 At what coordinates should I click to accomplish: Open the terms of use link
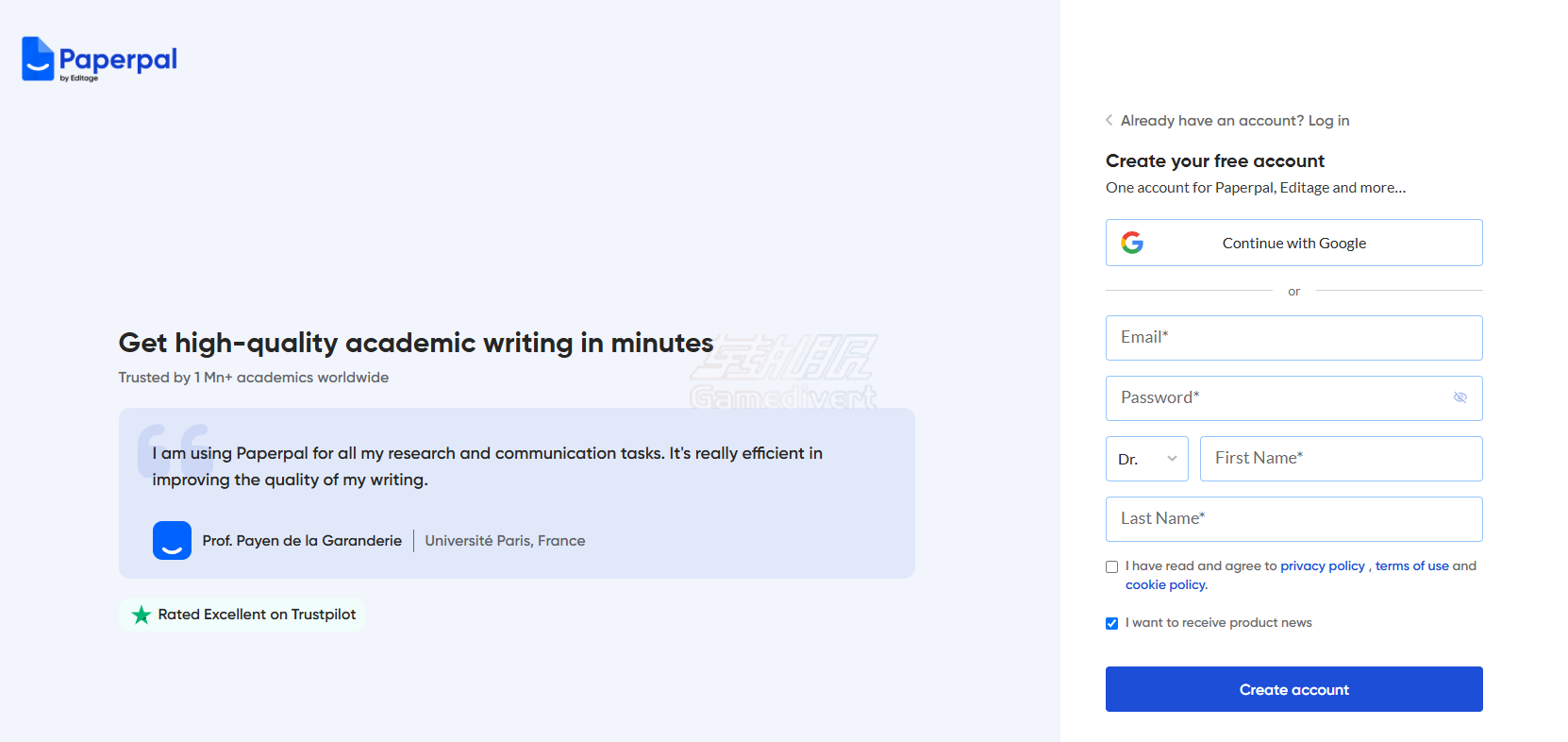point(1412,565)
